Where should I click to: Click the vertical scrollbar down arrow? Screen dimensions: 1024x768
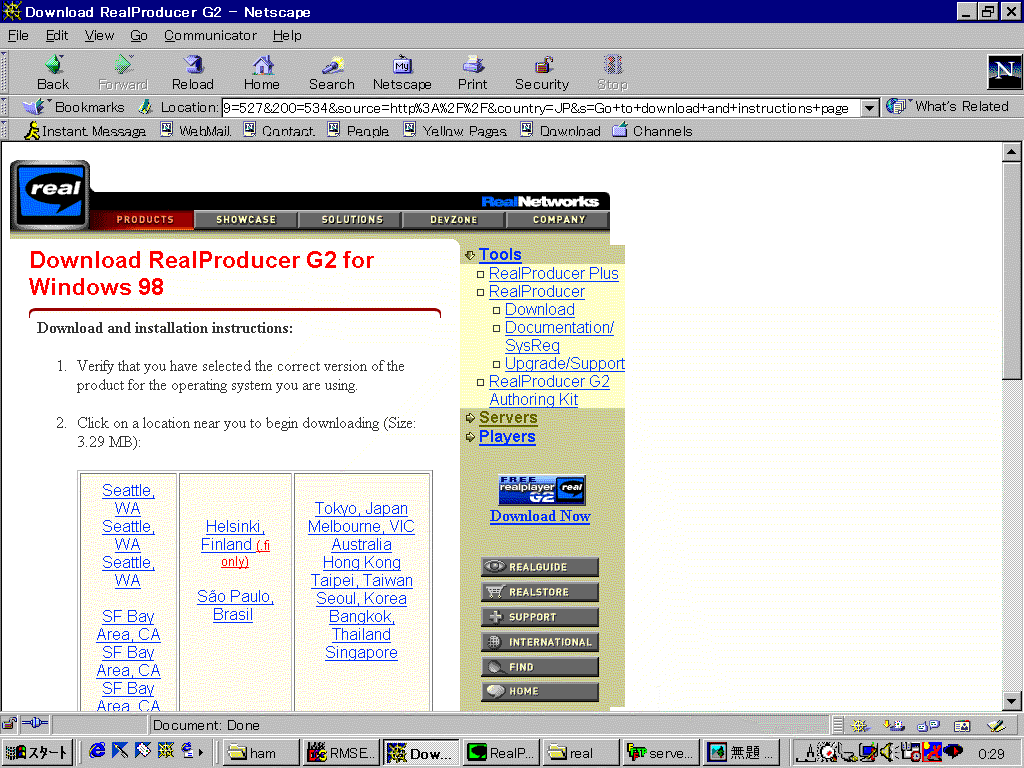pos(1011,701)
